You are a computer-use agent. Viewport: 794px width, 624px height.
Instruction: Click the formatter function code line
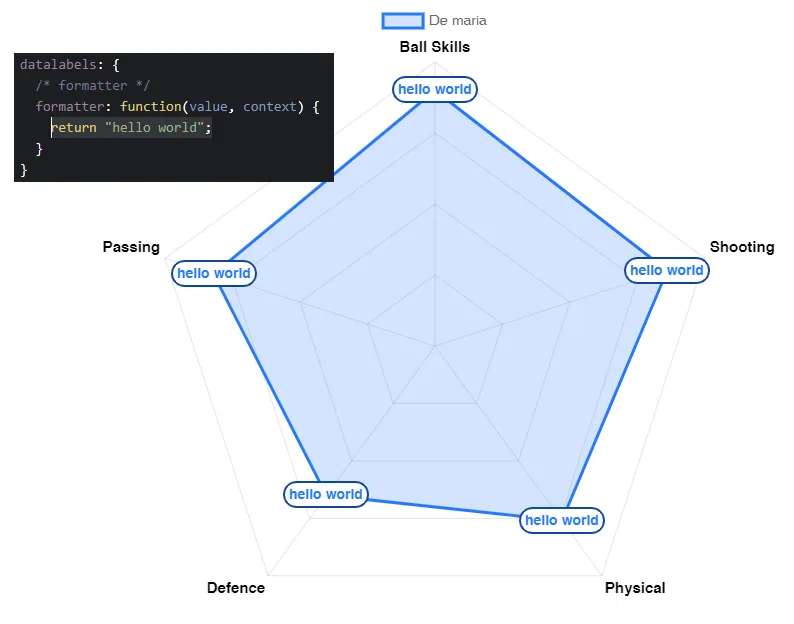(x=177, y=107)
